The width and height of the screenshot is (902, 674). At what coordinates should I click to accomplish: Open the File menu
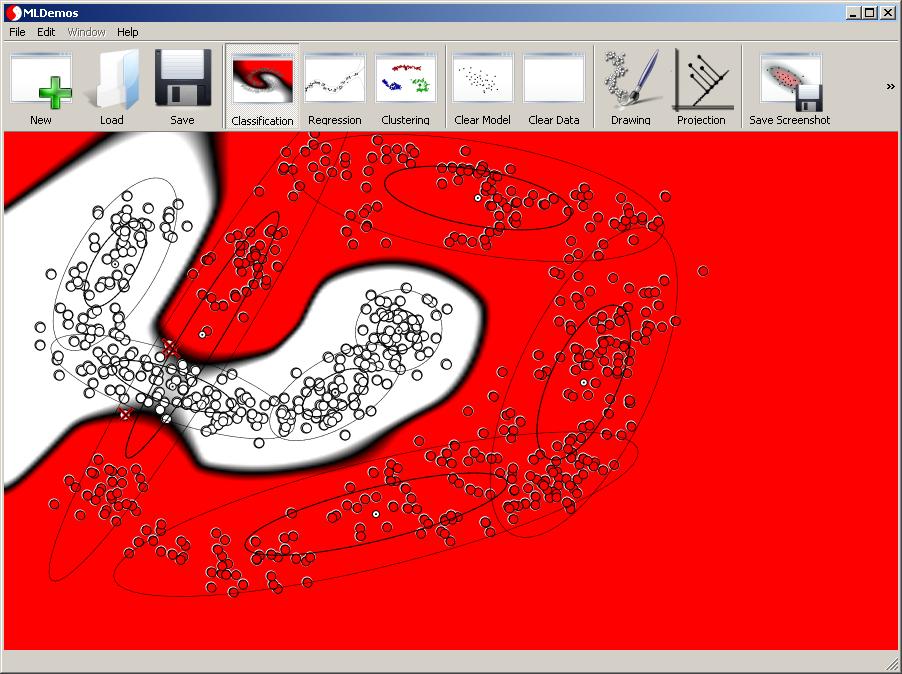[x=17, y=32]
